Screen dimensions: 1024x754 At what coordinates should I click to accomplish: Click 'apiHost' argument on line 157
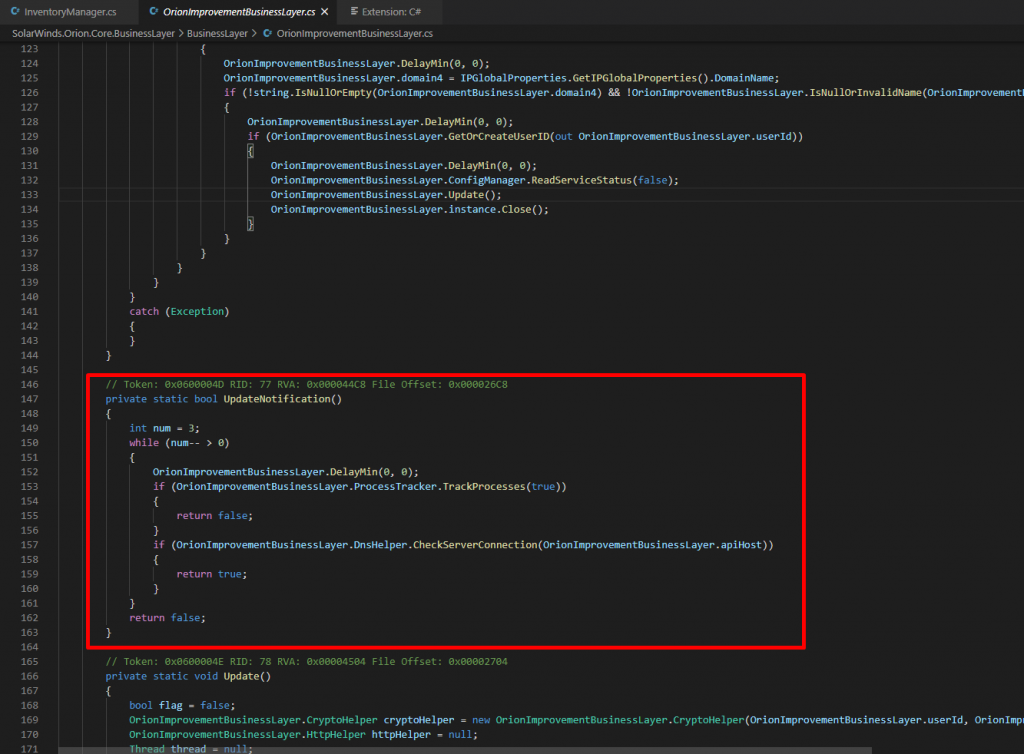coord(741,544)
